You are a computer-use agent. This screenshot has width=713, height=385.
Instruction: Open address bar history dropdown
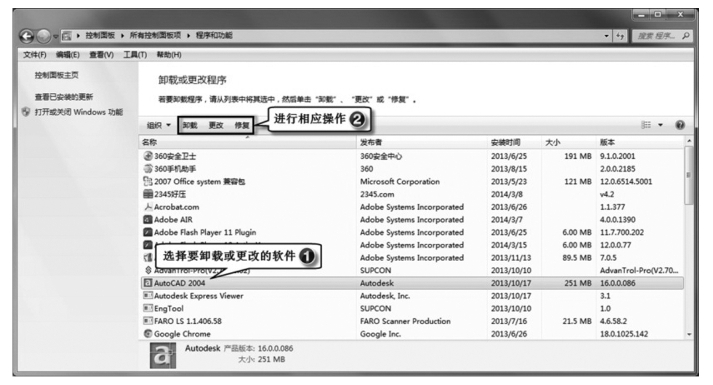click(606, 36)
